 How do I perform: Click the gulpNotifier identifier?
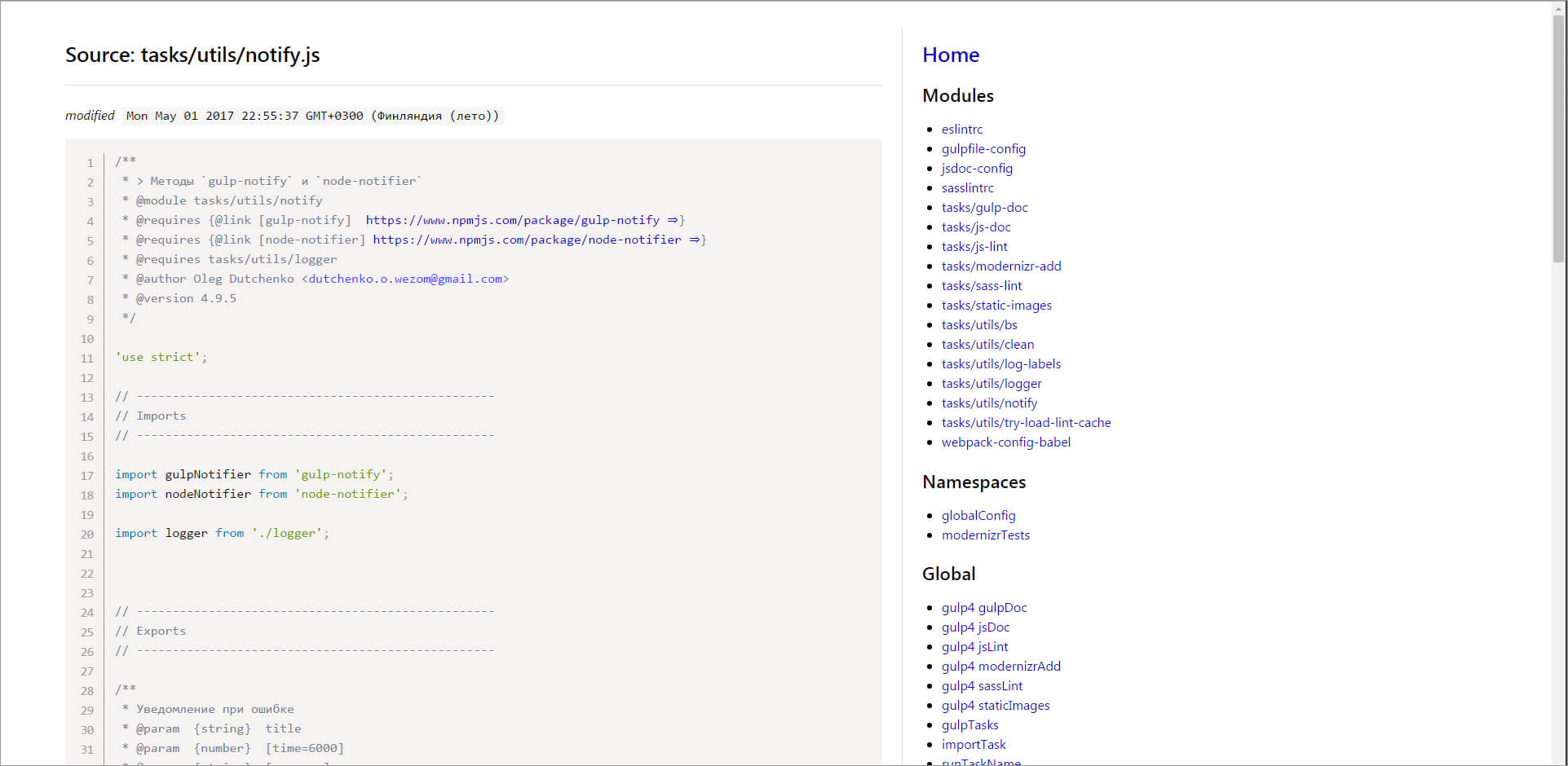[208, 474]
